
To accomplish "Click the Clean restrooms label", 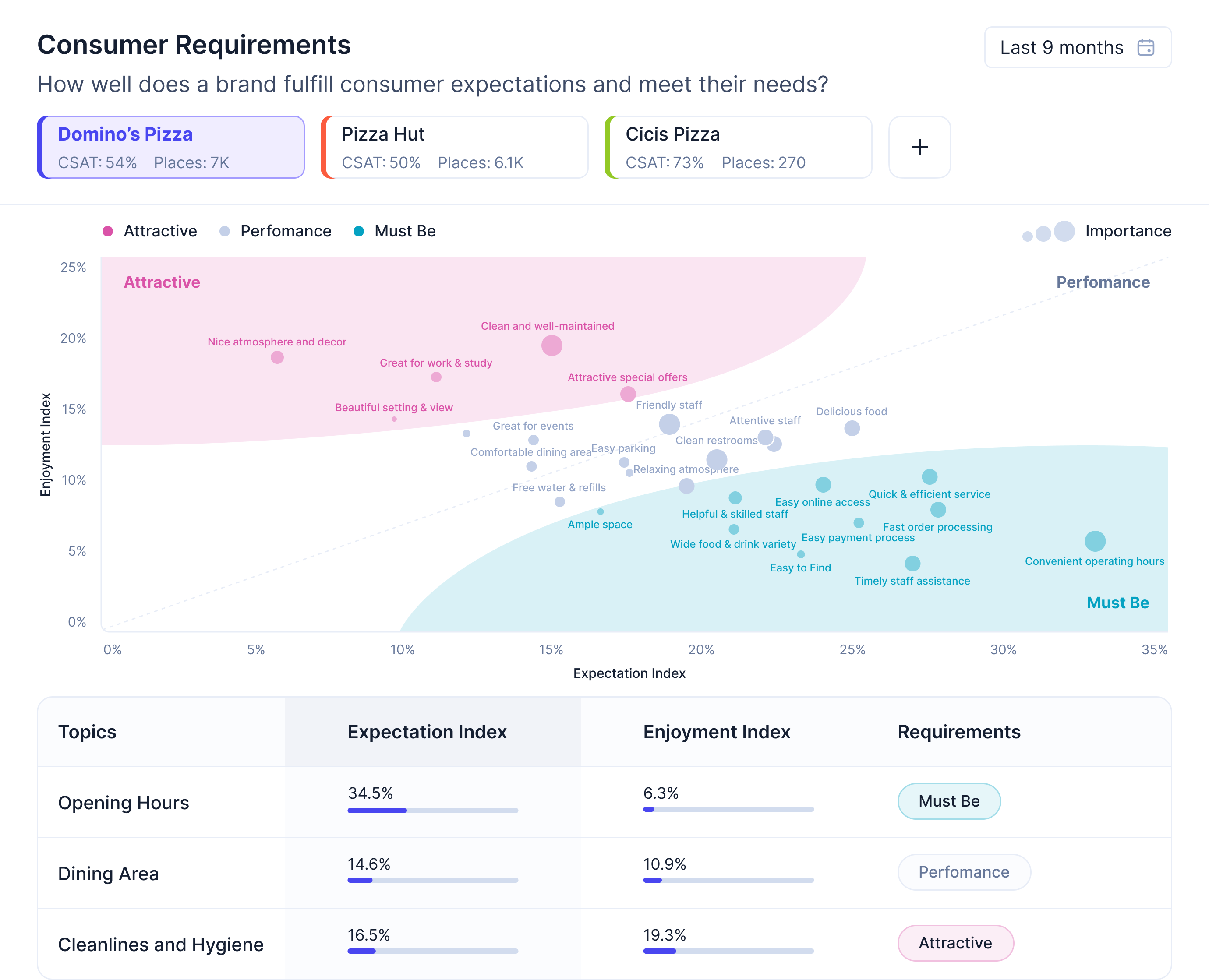I will pos(716,441).
